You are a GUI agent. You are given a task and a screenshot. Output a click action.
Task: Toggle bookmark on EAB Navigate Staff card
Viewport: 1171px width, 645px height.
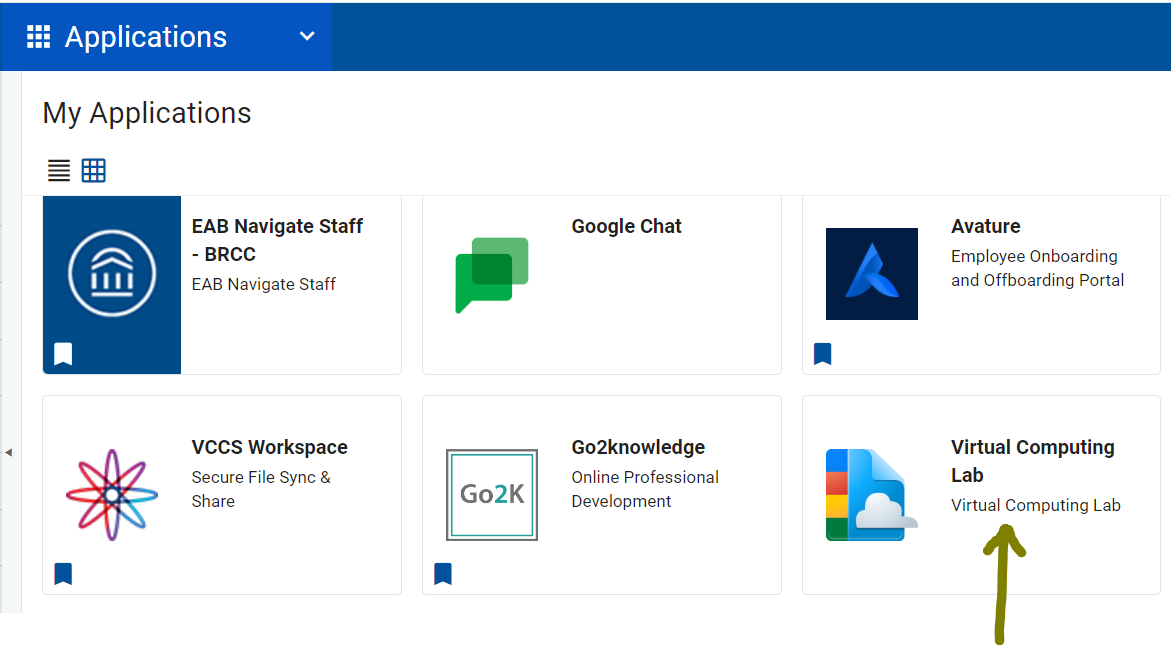63,353
